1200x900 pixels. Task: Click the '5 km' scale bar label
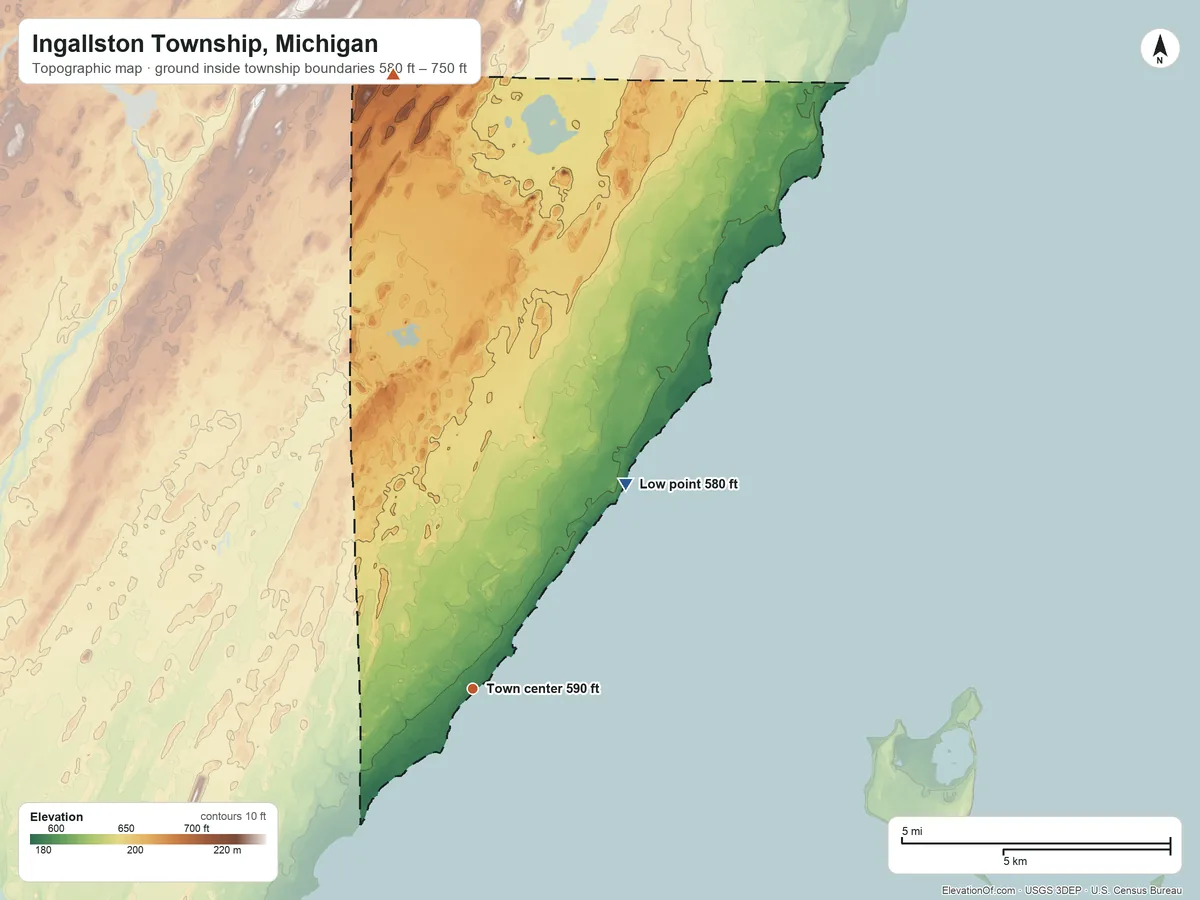(1015, 861)
